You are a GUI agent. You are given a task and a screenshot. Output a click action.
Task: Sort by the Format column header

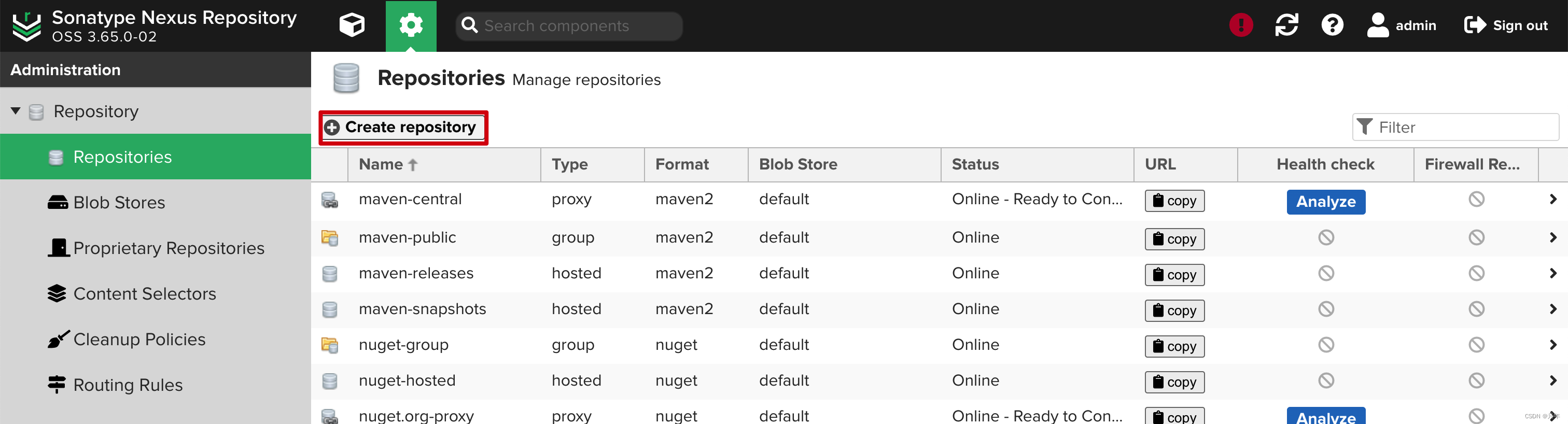coord(696,164)
